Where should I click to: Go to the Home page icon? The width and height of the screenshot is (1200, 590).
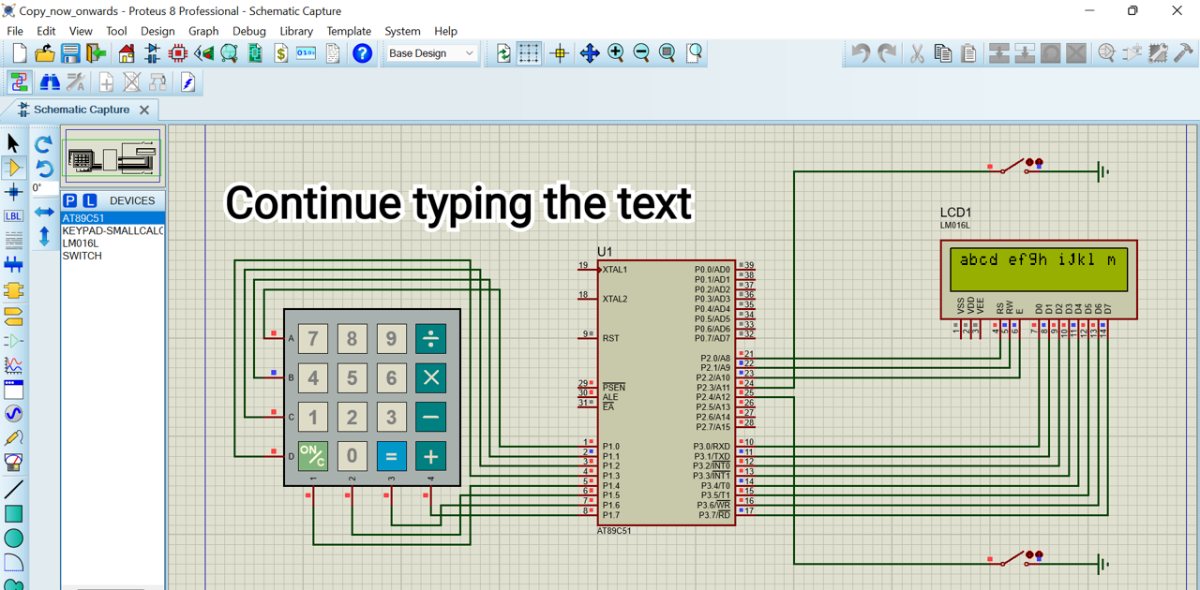126,53
